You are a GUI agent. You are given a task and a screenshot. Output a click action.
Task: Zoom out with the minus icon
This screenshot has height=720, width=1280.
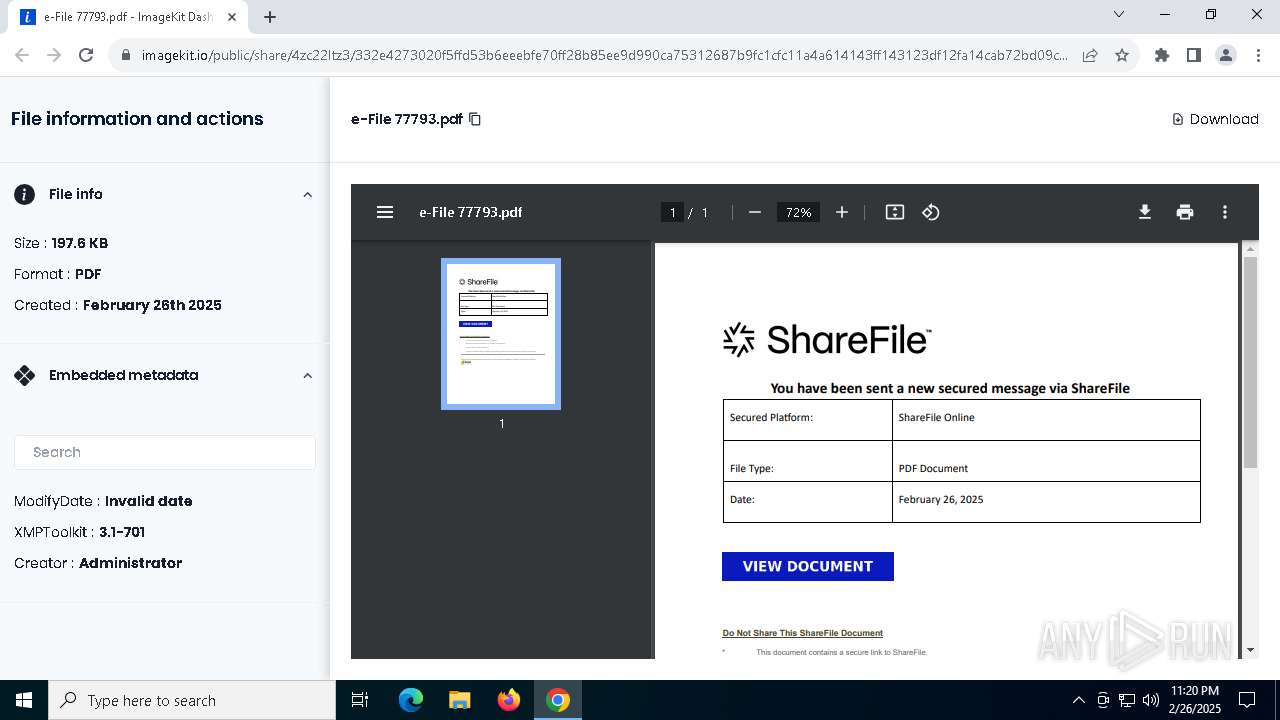(755, 212)
